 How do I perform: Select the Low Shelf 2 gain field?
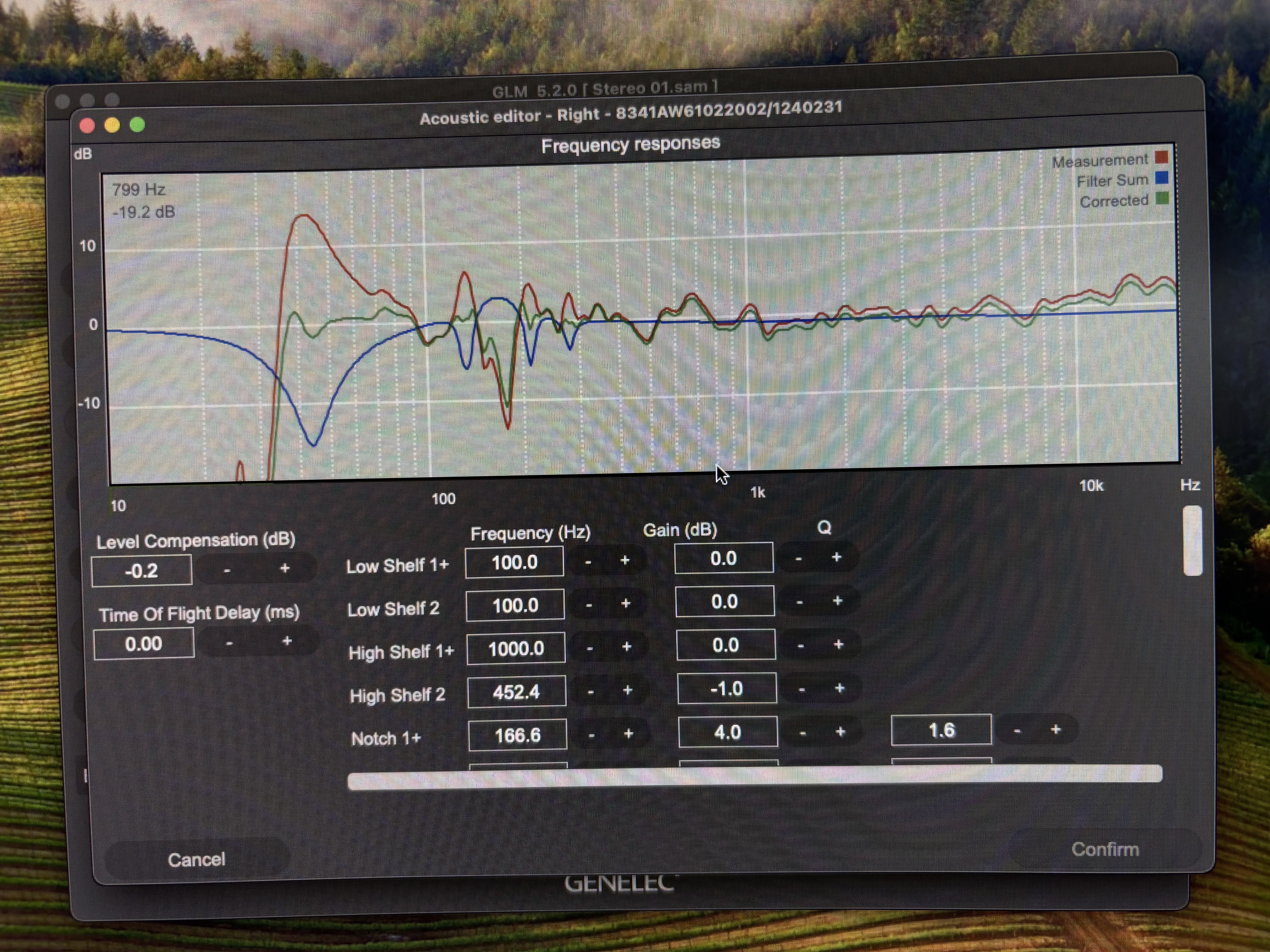(x=725, y=601)
